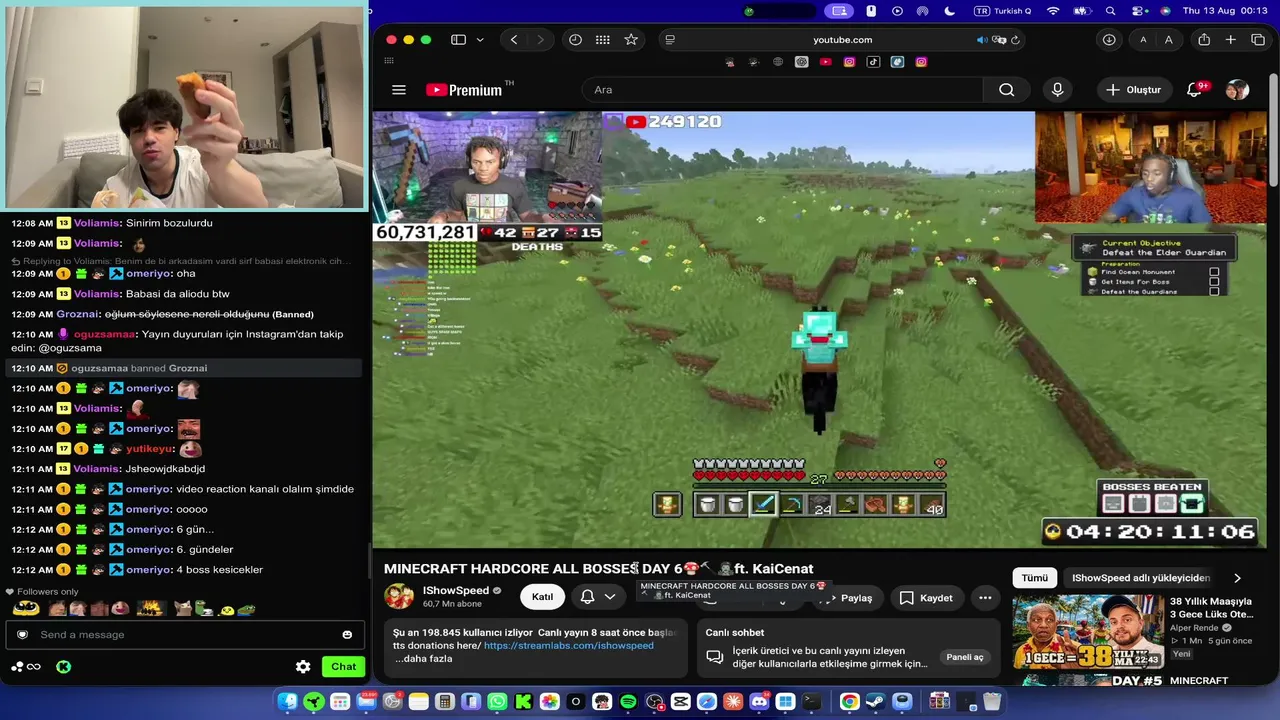Expand description with '...daha fazla'
1280x720 pixels.
(423, 659)
